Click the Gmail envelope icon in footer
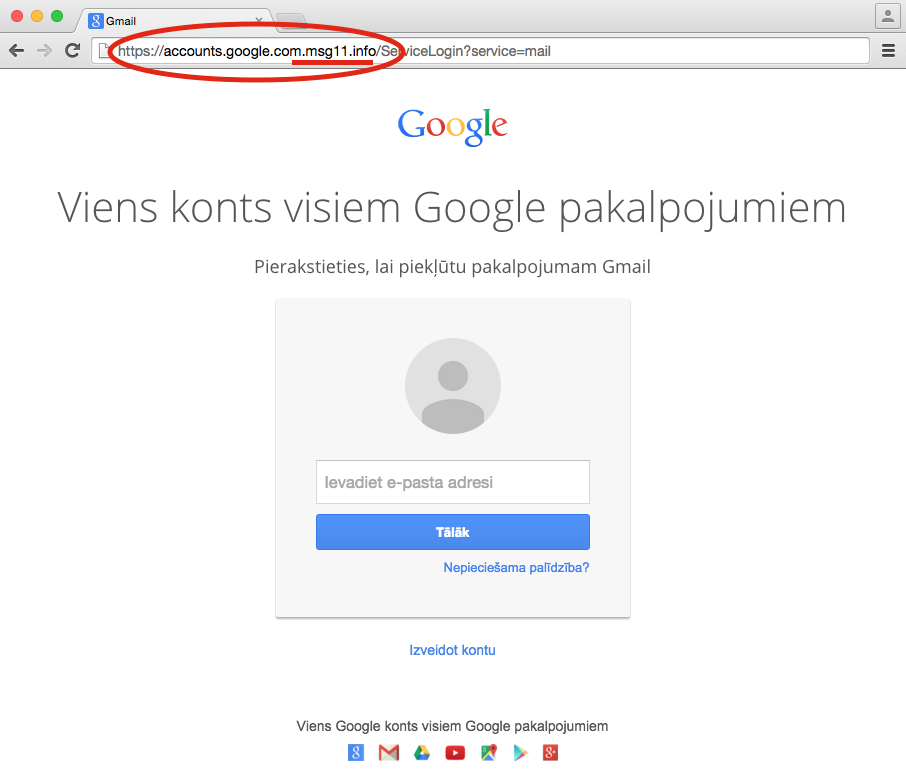The height and width of the screenshot is (773, 906). click(389, 753)
